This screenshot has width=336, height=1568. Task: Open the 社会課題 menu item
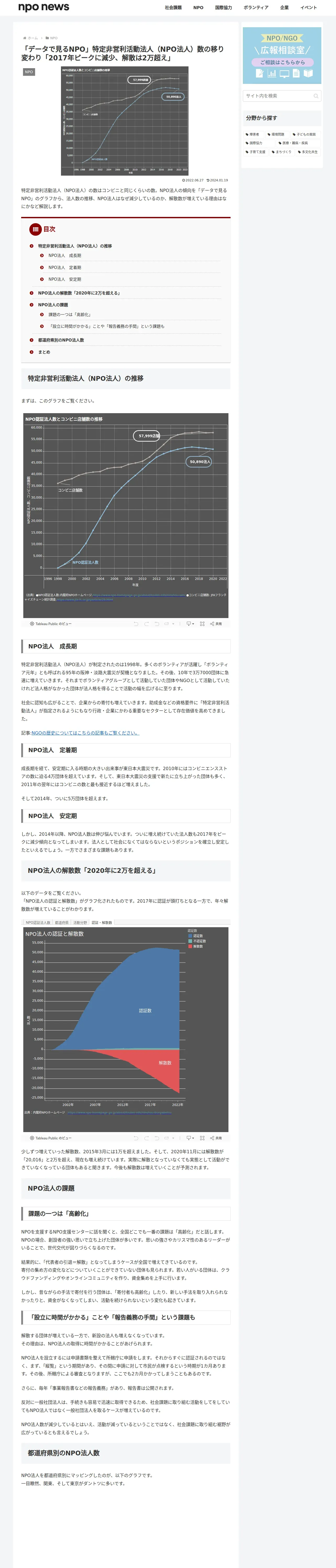[x=173, y=8]
